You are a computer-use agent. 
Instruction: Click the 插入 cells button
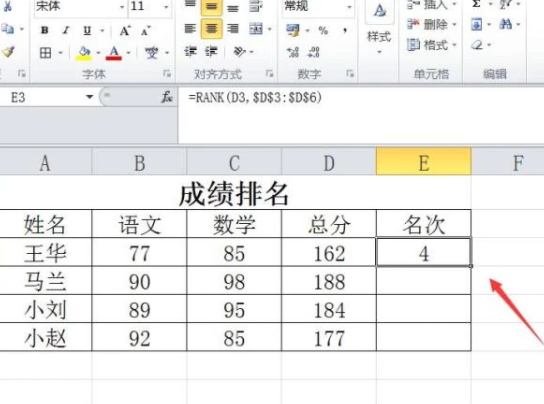tap(432, 5)
